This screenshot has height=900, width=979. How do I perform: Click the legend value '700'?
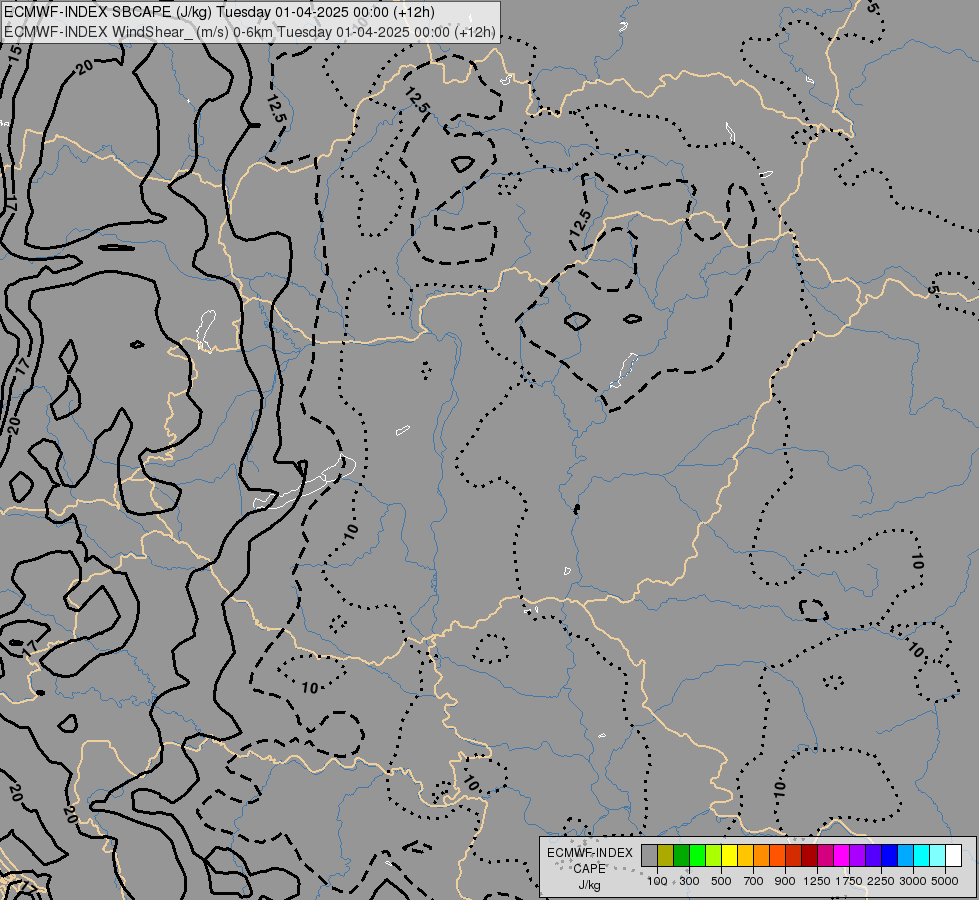pyautogui.click(x=753, y=881)
